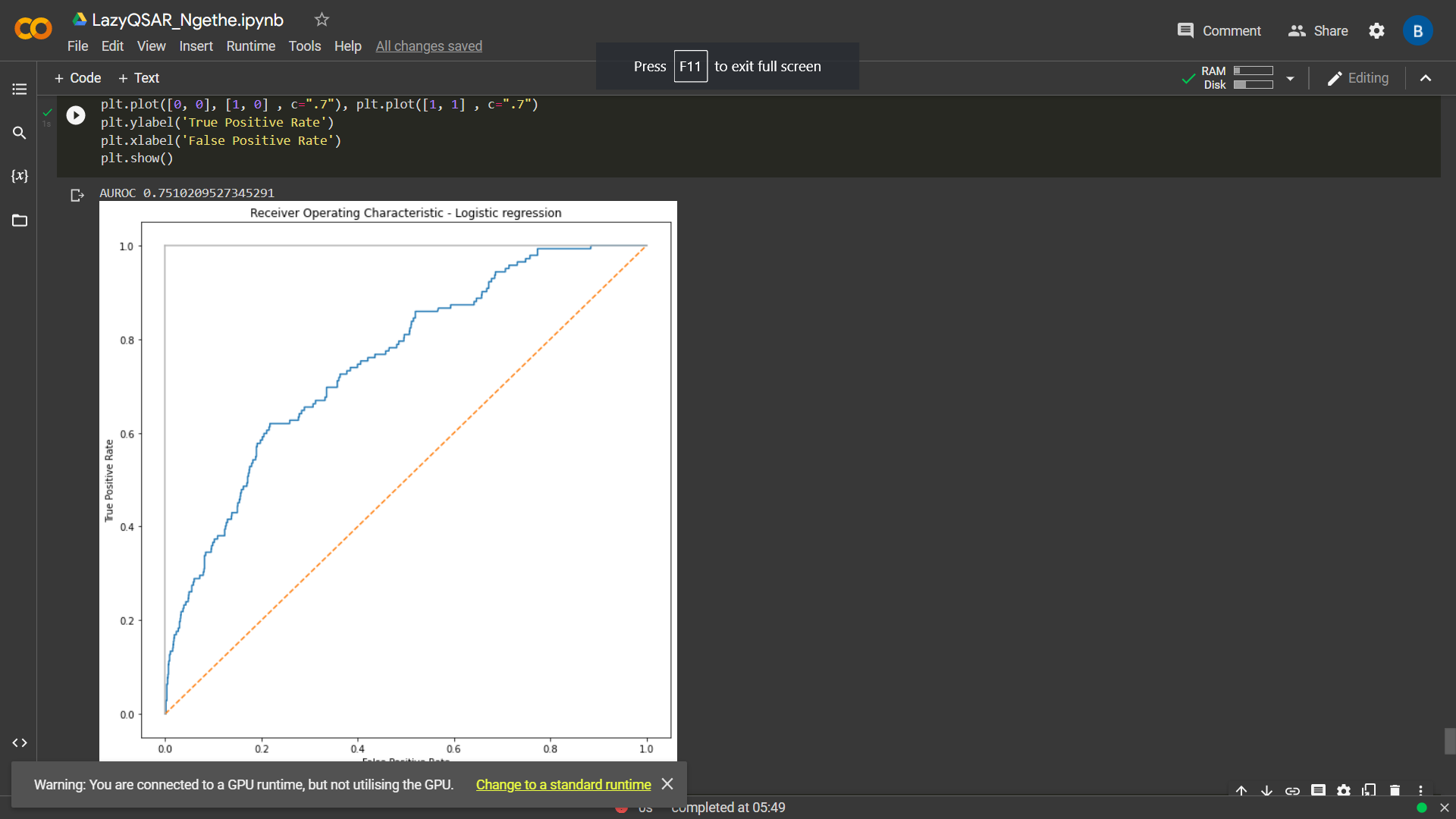This screenshot has width=1456, height=819.
Task: Open the code snippets panel
Action: [x=20, y=742]
